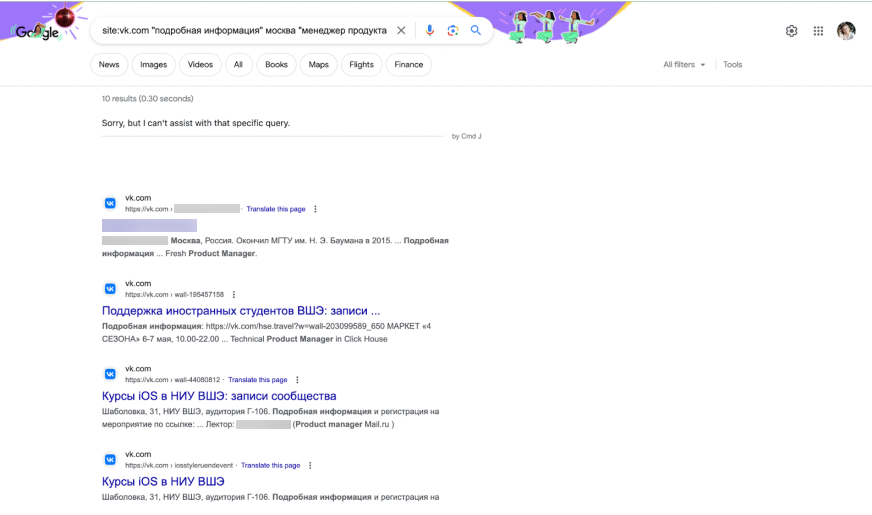Open quick settings gear icon
This screenshot has width=872, height=515.
pos(791,31)
